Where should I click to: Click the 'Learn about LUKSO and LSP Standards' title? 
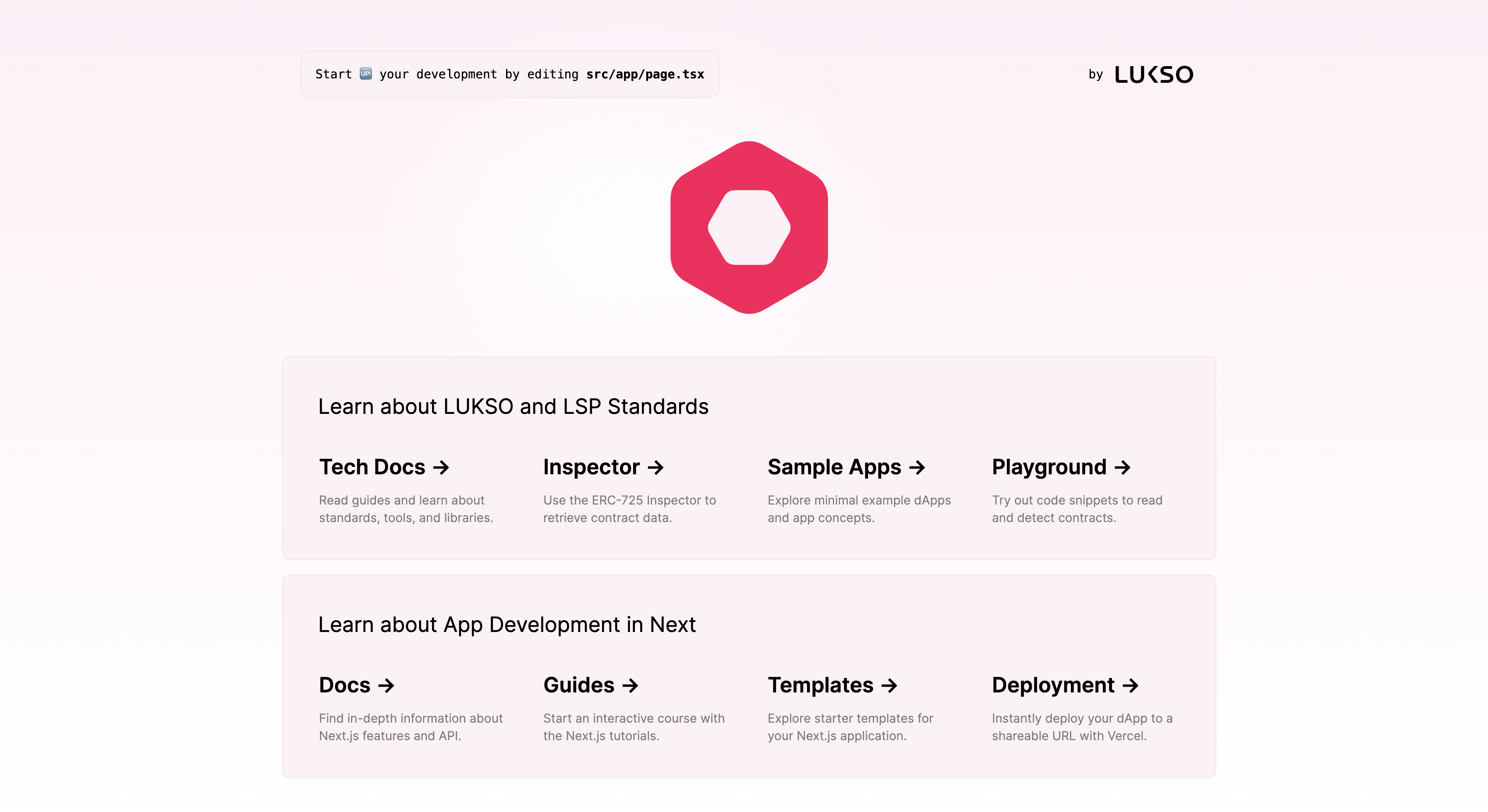(x=513, y=406)
